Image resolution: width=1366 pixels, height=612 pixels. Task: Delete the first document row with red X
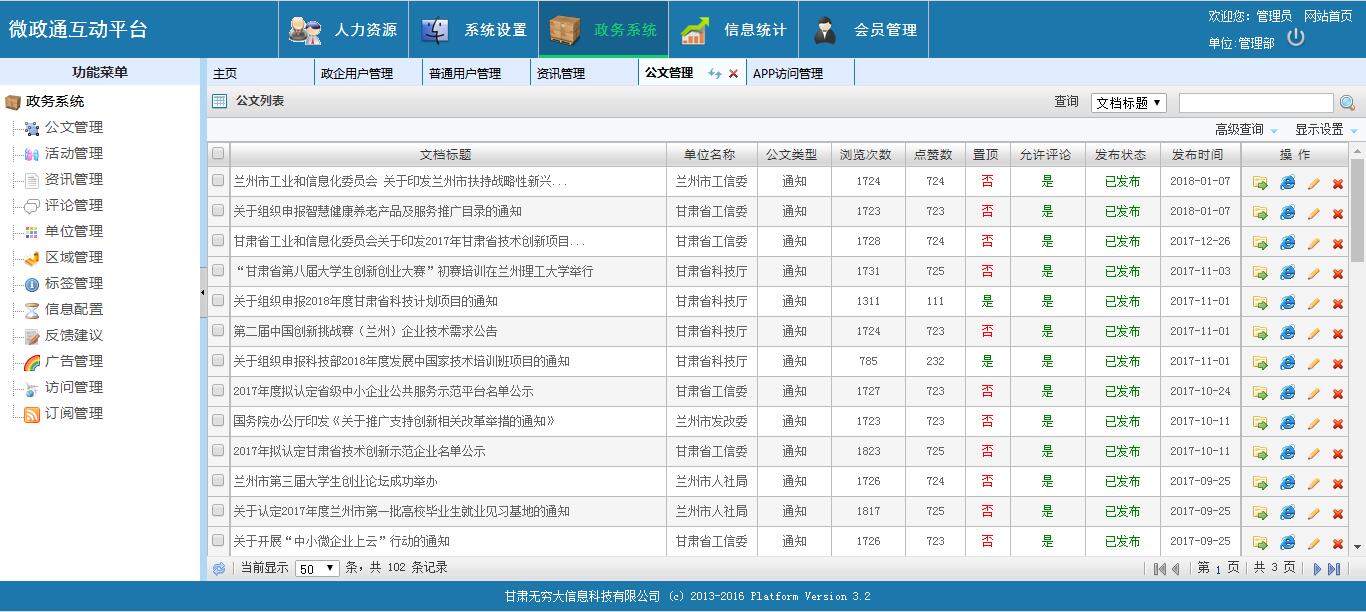[x=1337, y=183]
